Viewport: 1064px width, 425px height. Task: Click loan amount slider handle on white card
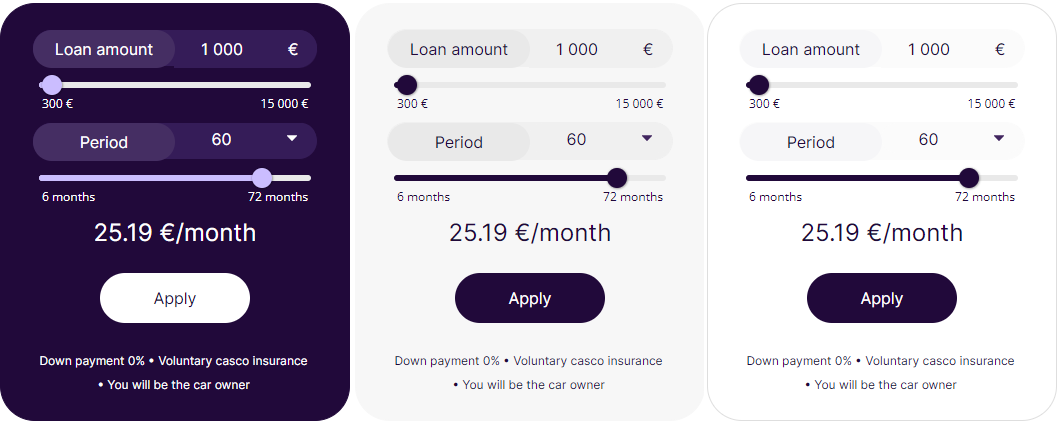tap(759, 85)
